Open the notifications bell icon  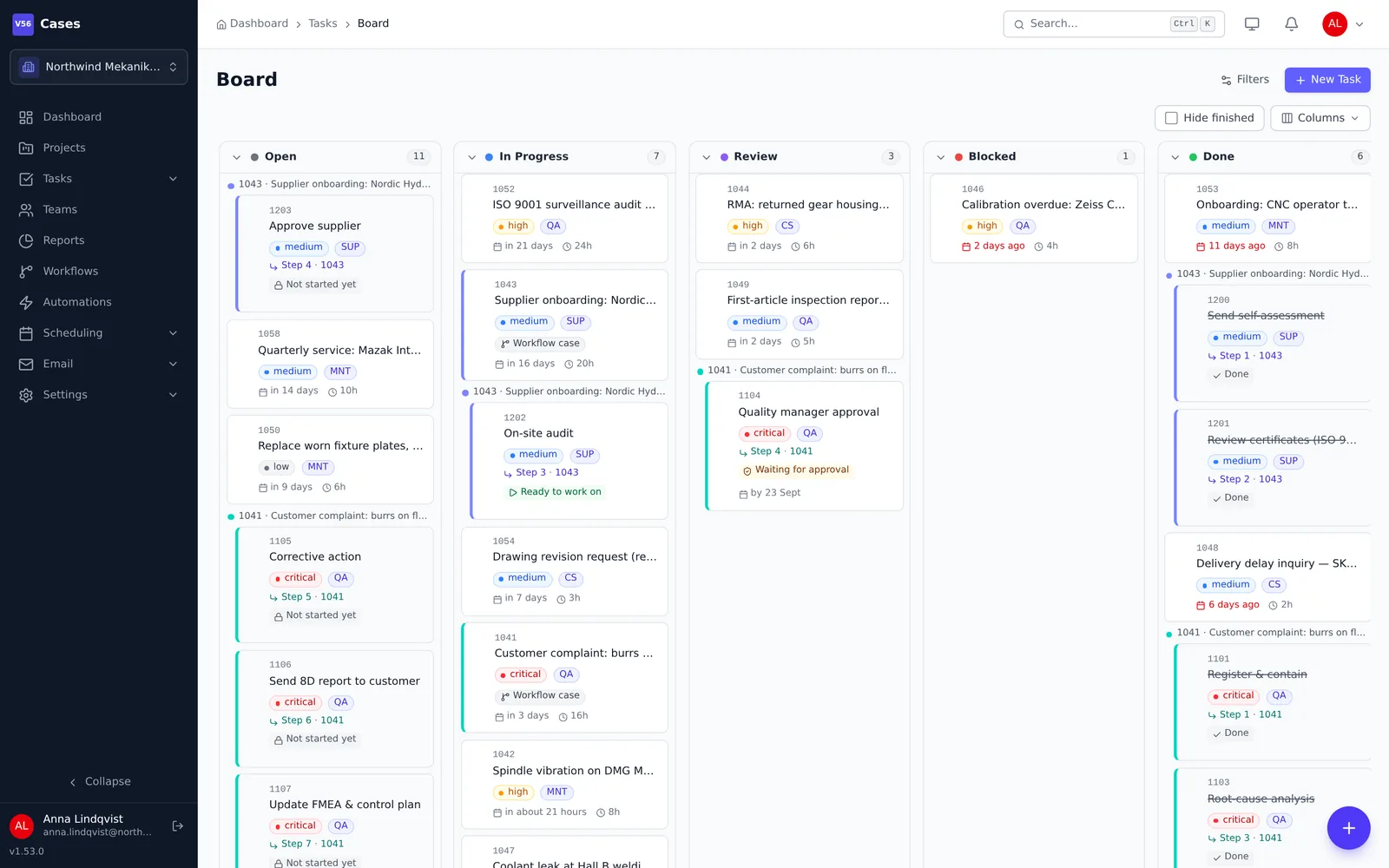[x=1291, y=24]
